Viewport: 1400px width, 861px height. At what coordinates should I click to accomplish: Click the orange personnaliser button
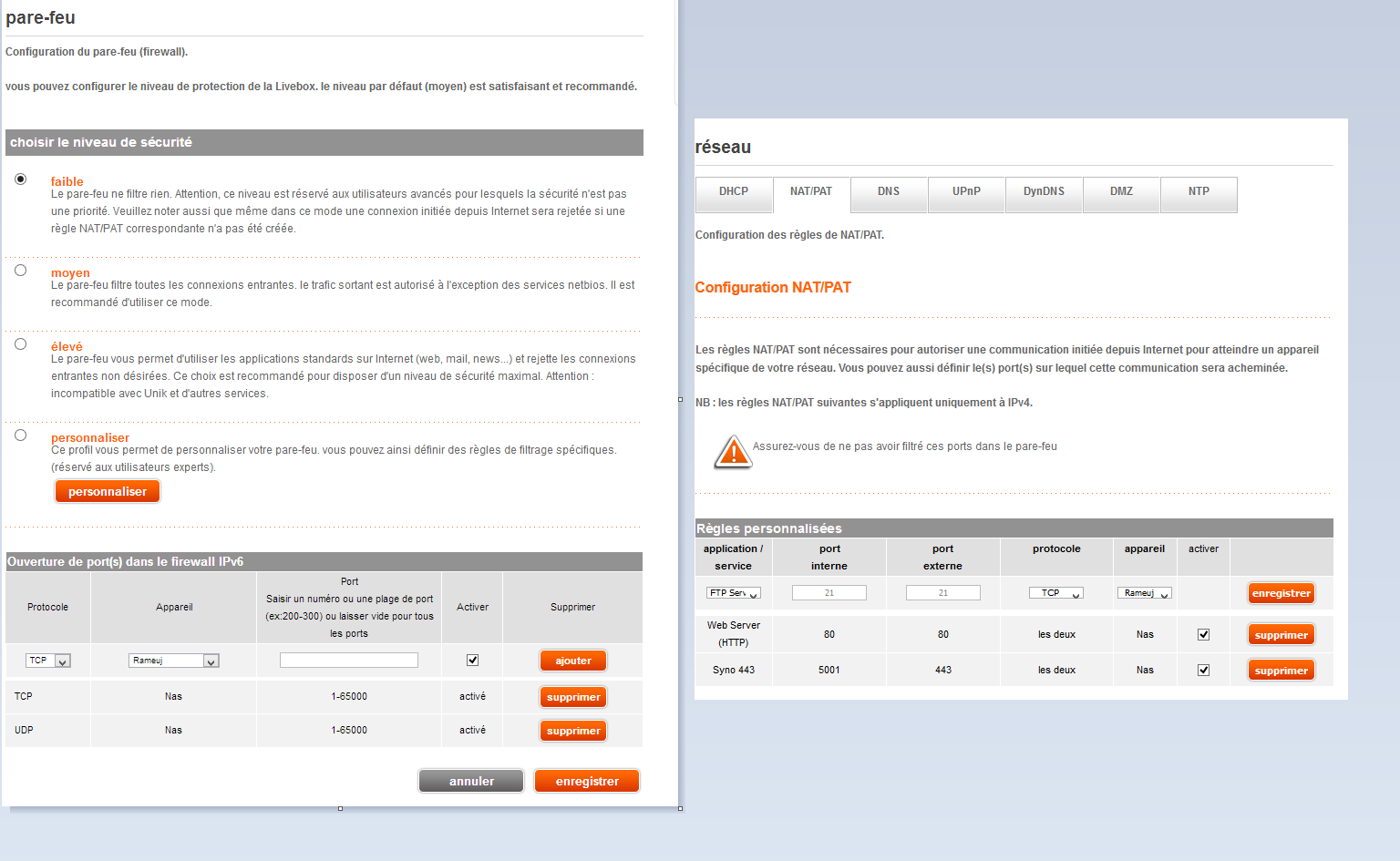coord(108,491)
